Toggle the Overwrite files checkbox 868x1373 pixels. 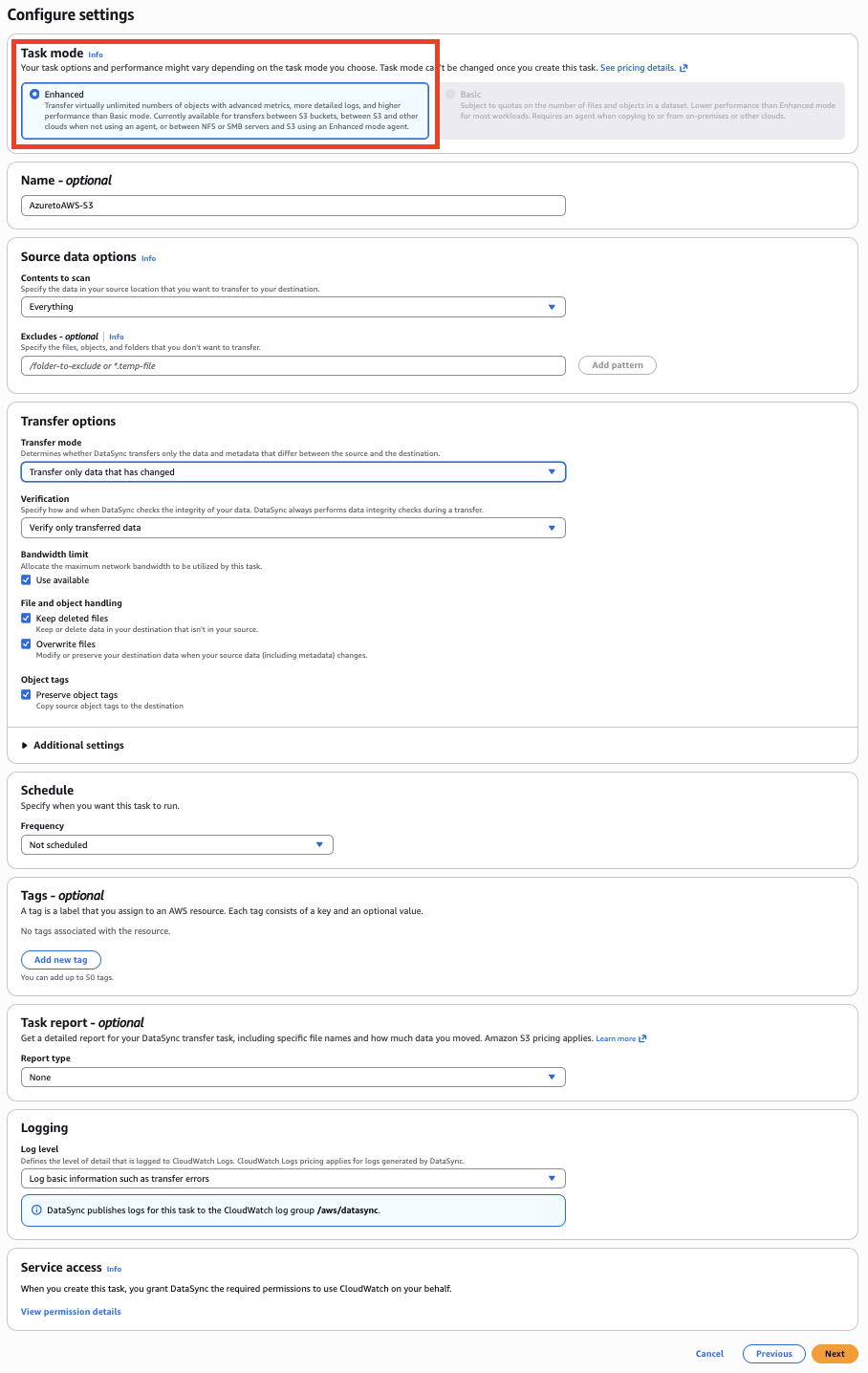[26, 644]
